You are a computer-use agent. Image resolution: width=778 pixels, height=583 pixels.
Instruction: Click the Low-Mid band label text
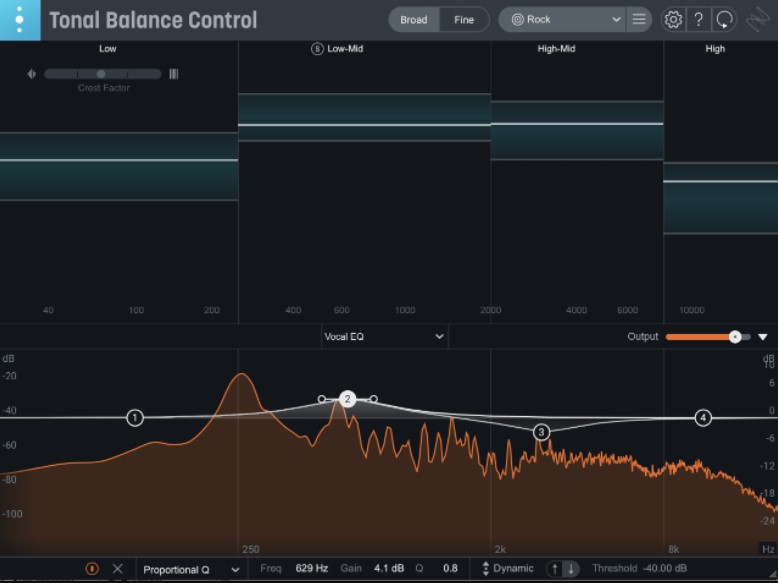[345, 49]
